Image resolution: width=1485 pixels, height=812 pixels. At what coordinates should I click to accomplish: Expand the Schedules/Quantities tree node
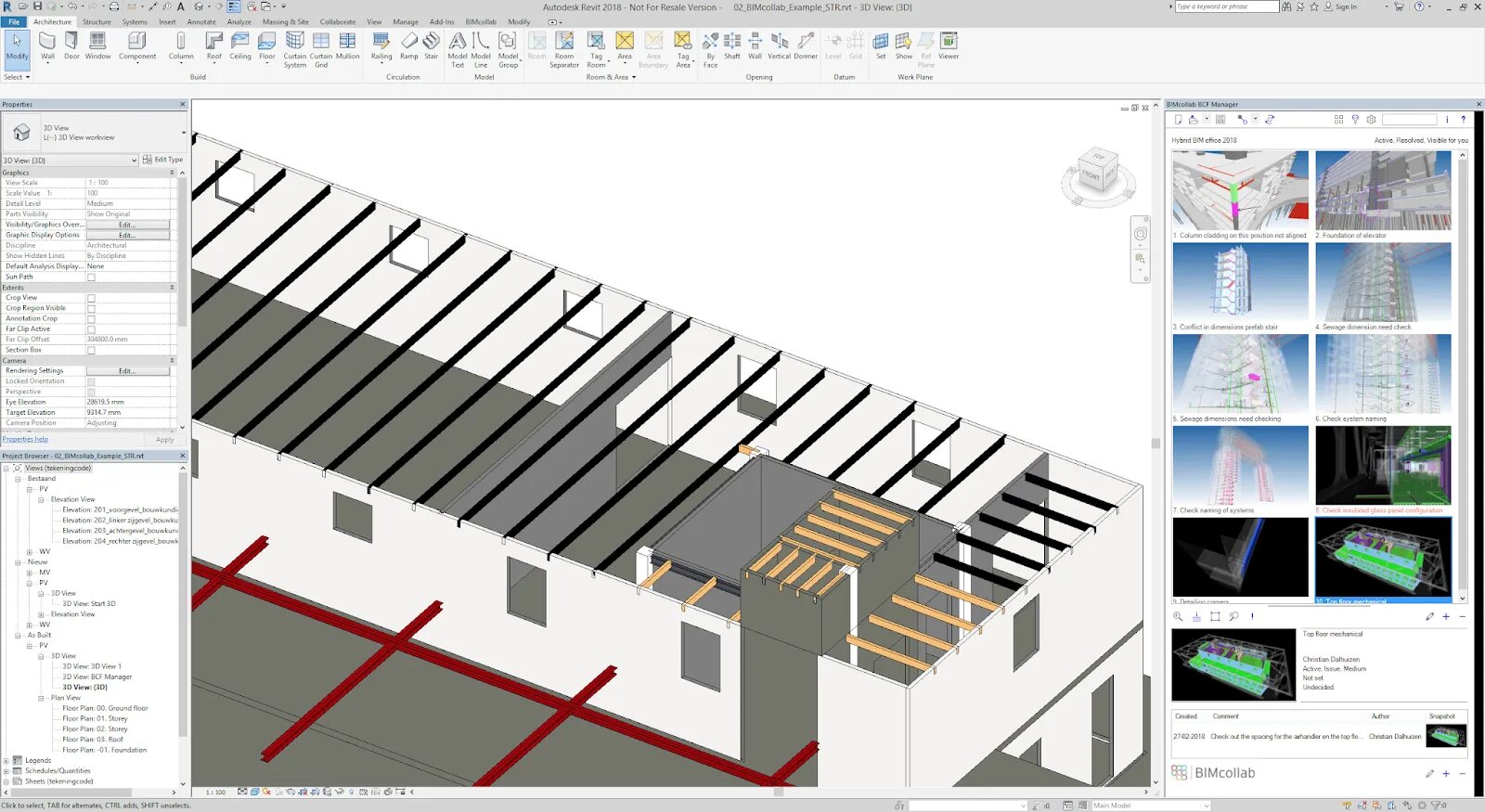click(6, 770)
